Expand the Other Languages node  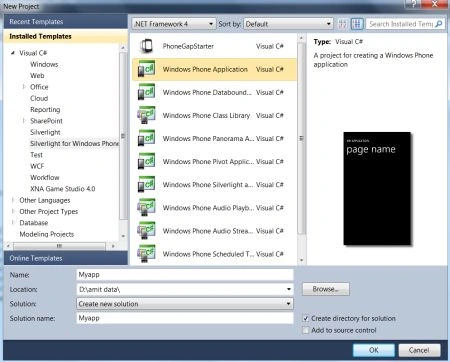(x=13, y=200)
